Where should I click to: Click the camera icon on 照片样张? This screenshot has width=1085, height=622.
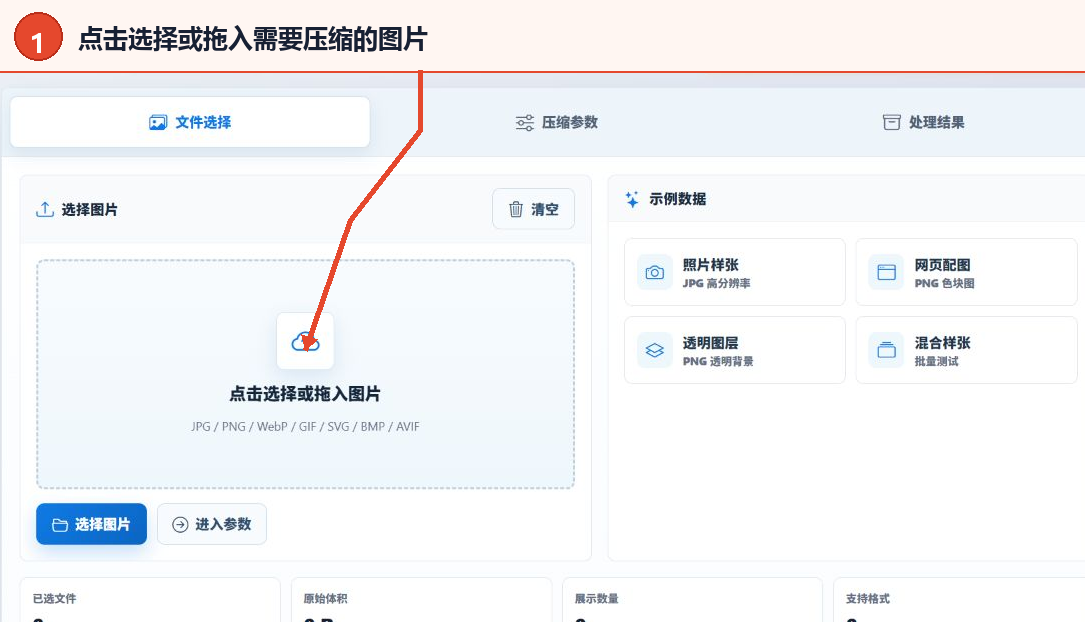(655, 273)
